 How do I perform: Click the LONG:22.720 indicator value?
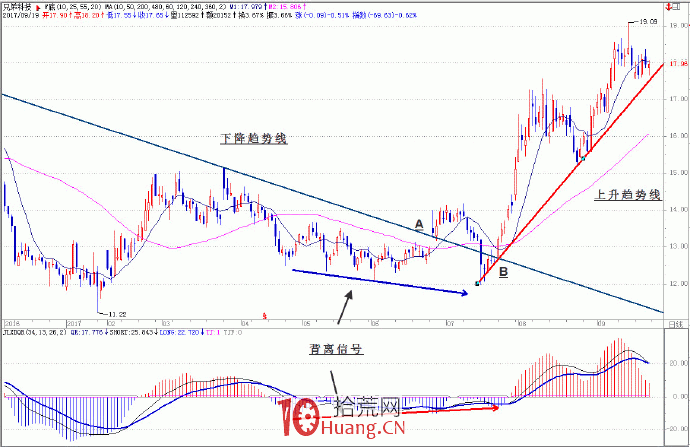tap(180, 333)
